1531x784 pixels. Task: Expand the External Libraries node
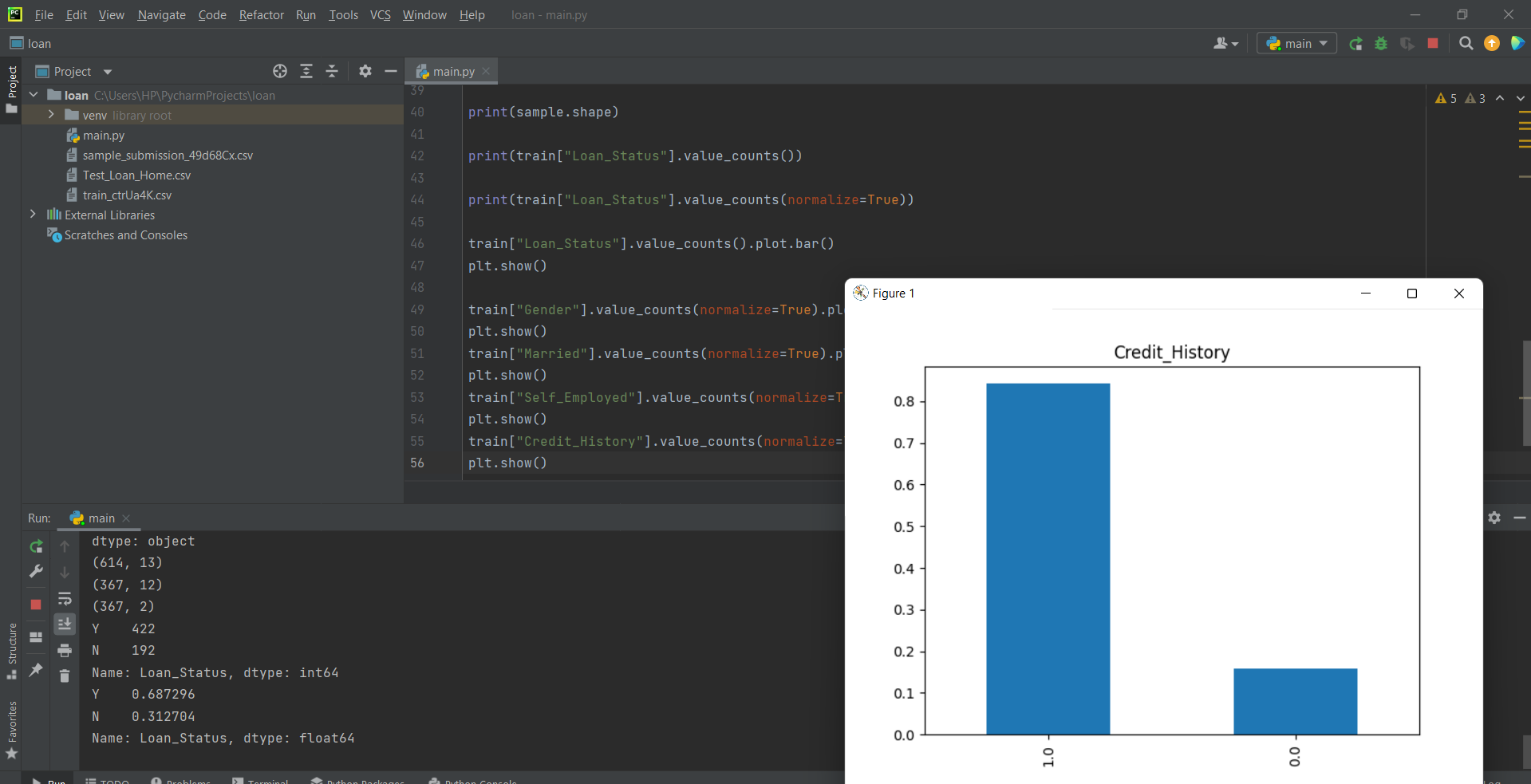pos(33,215)
